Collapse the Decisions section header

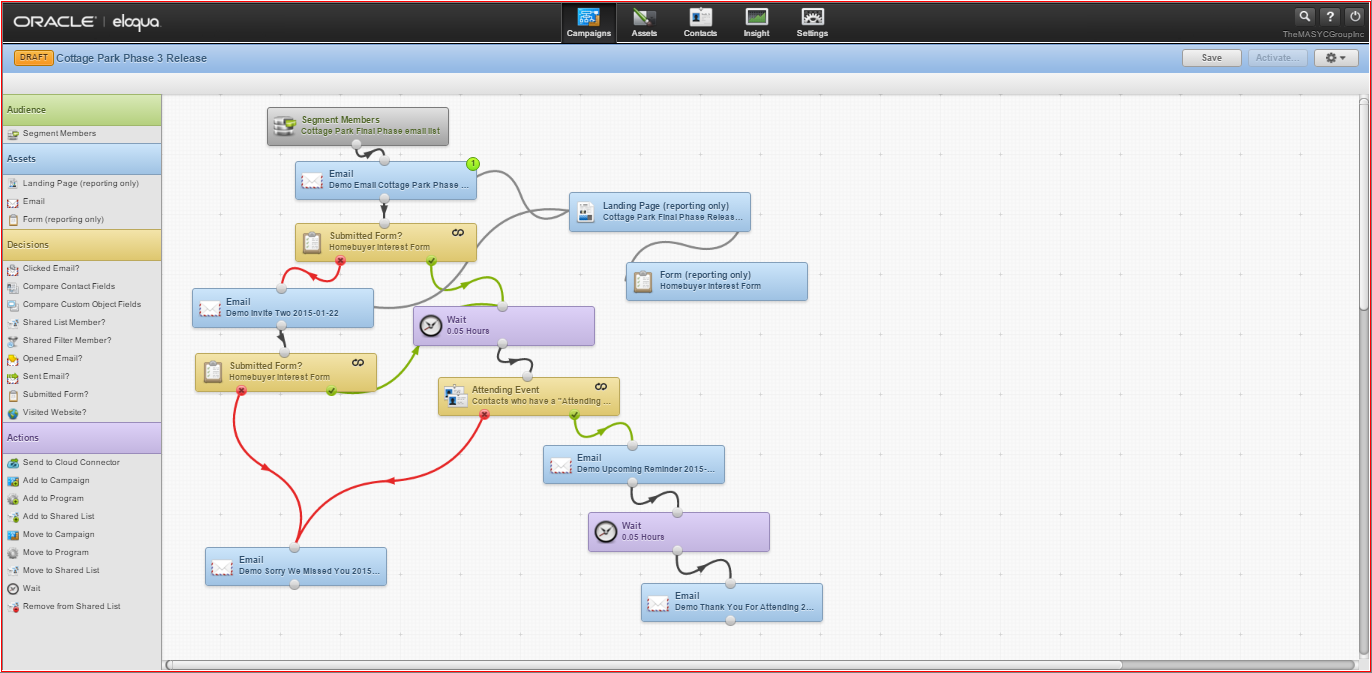[81, 244]
